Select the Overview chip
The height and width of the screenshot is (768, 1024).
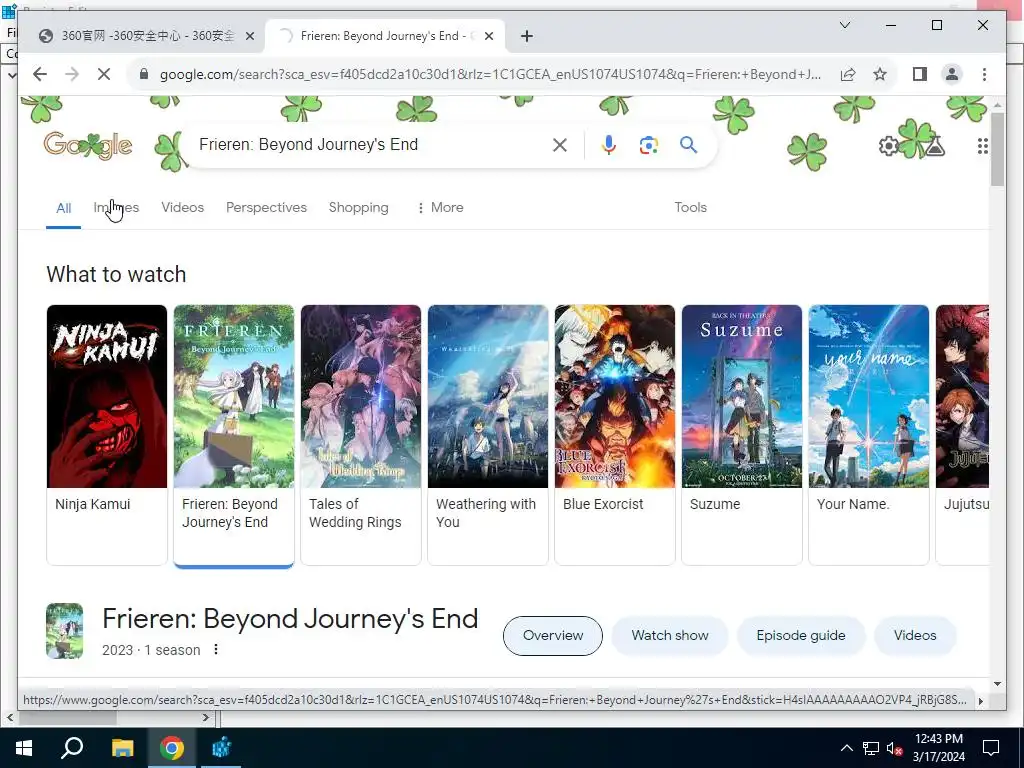pyautogui.click(x=552, y=635)
